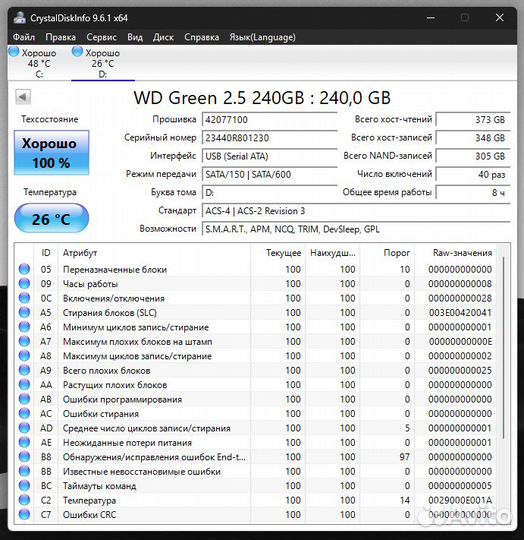Click the 26 °C temperature button
The image size is (524, 540).
[x=52, y=219]
